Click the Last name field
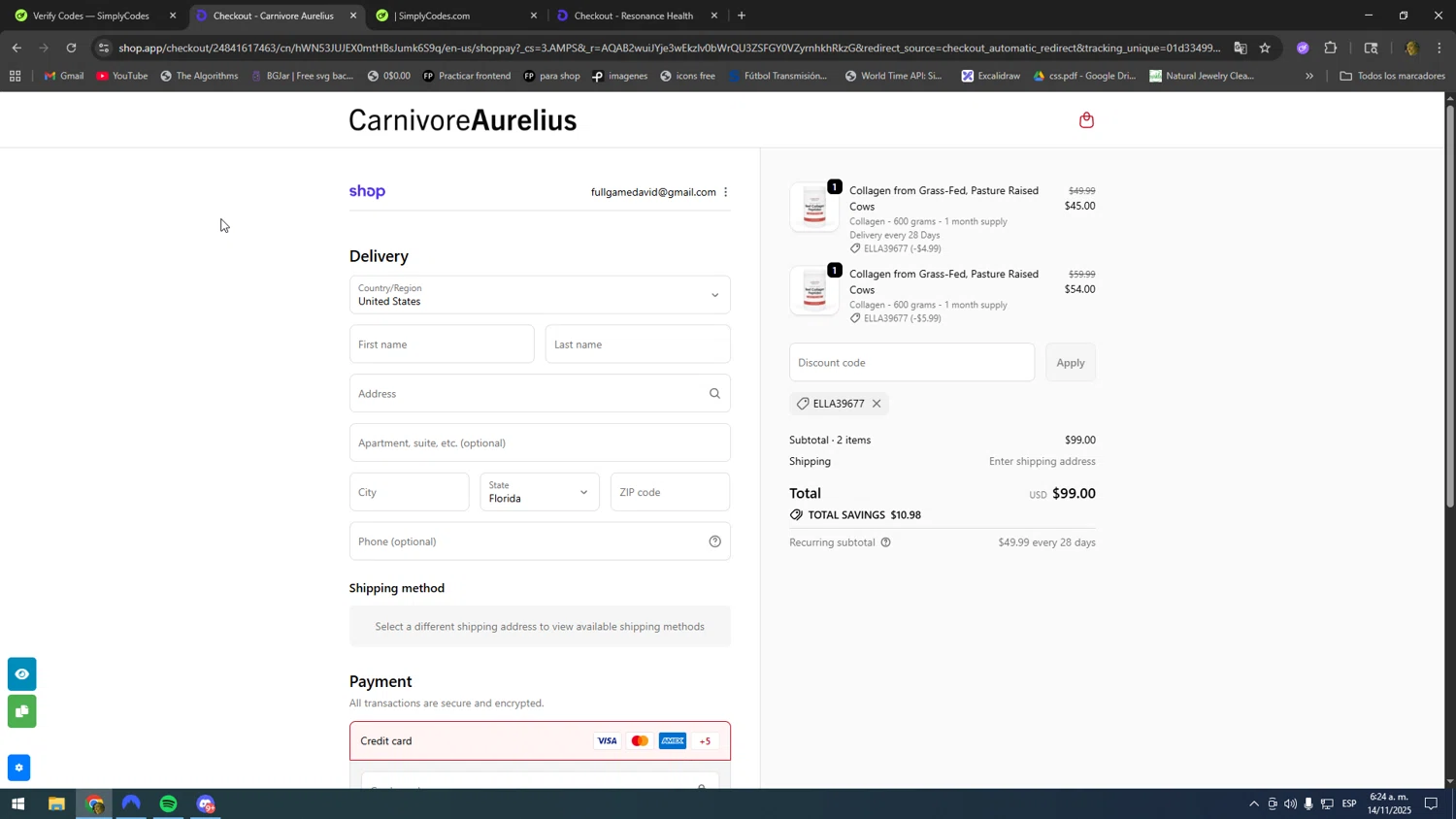Screen dimensions: 1456x819 (638, 344)
